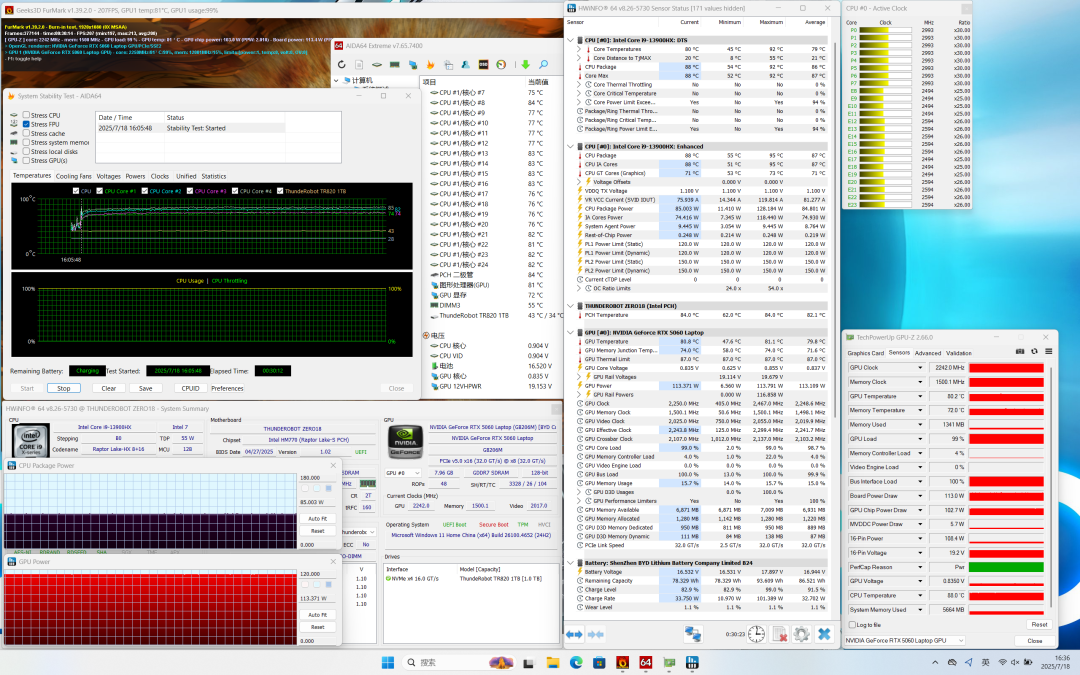
Task: Click GPU-Z green card taskbar icon
Action: (x=669, y=662)
